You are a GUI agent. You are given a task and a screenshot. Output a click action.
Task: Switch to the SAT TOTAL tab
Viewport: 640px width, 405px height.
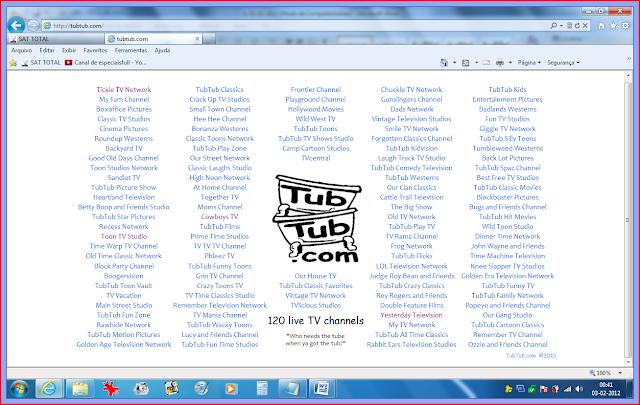click(56, 39)
